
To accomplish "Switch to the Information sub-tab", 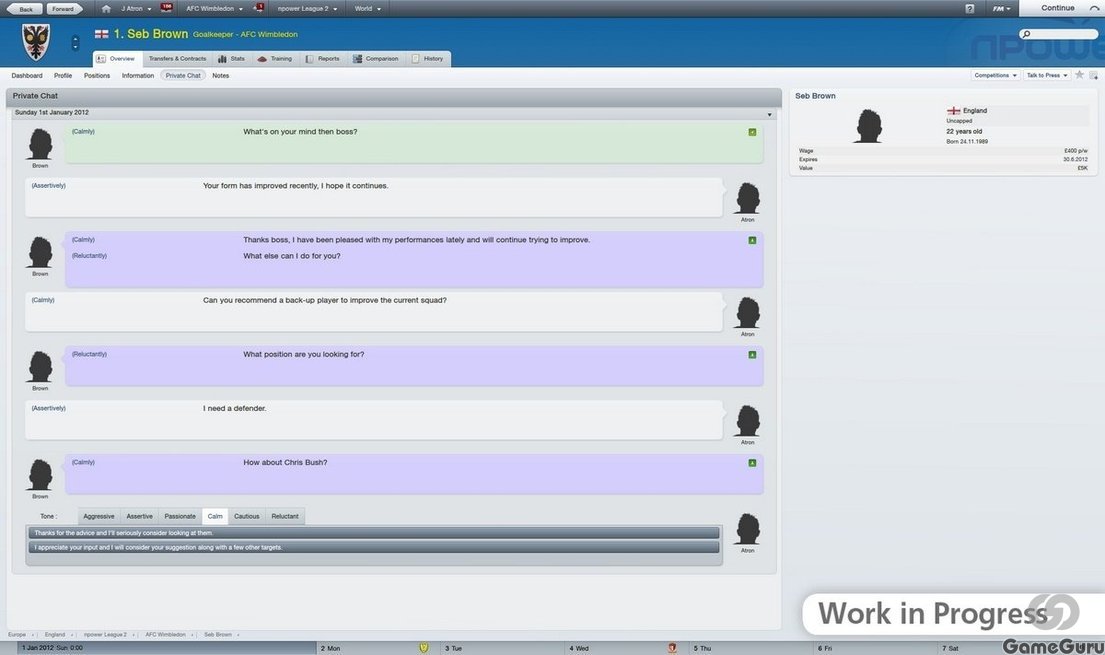I will 137,75.
